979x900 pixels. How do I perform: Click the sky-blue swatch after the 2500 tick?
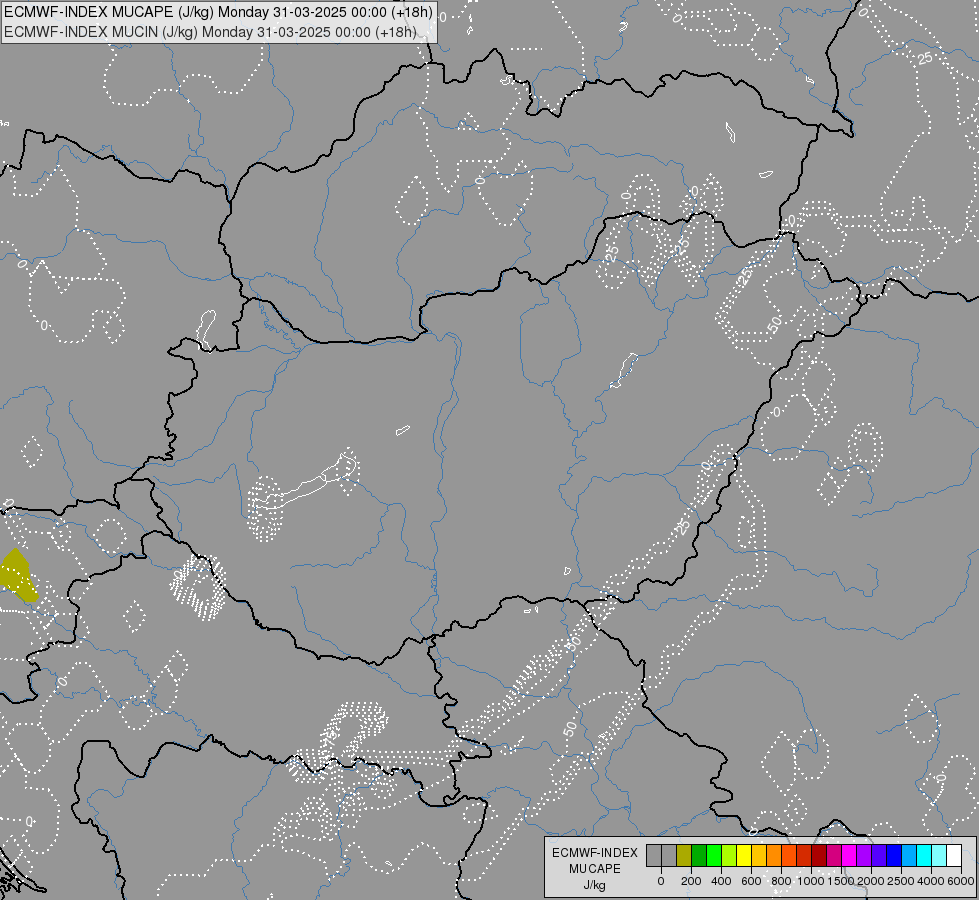click(x=909, y=856)
